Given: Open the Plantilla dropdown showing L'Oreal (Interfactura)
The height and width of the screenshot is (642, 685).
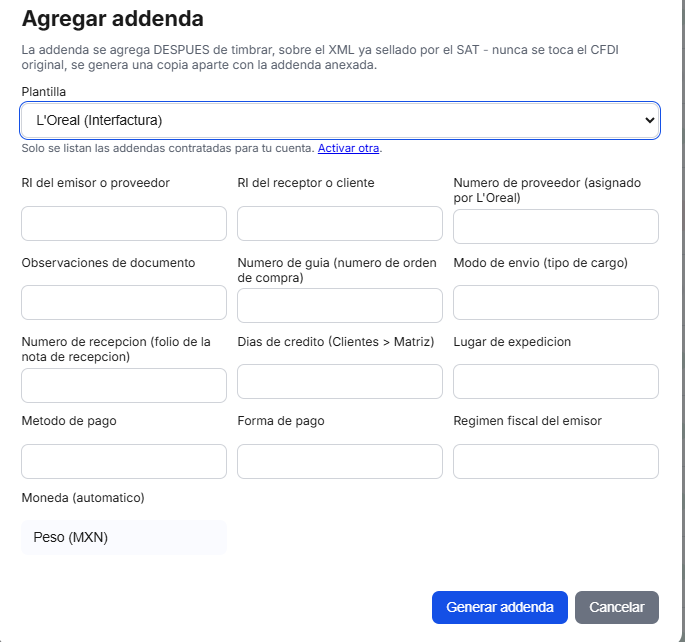Looking at the screenshot, I should click(x=340, y=121).
